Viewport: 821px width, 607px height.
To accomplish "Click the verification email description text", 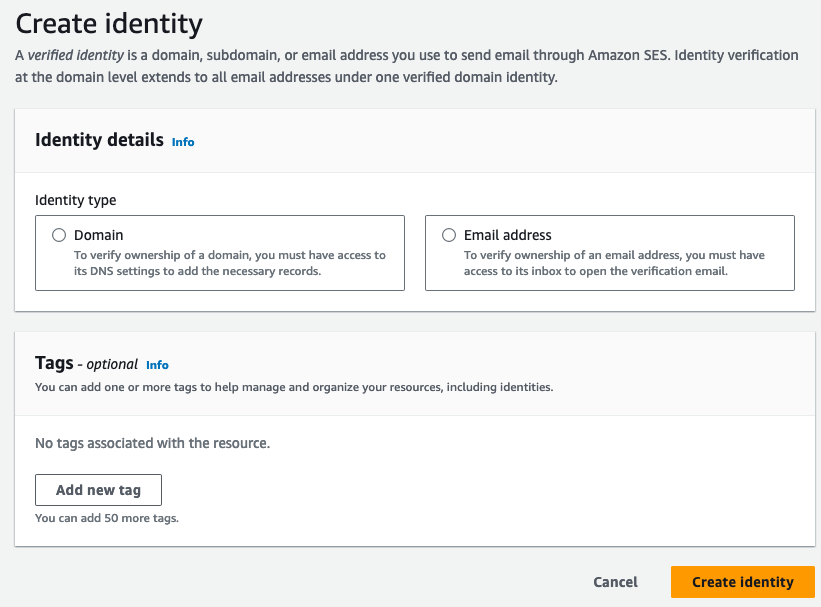I will pos(614,263).
